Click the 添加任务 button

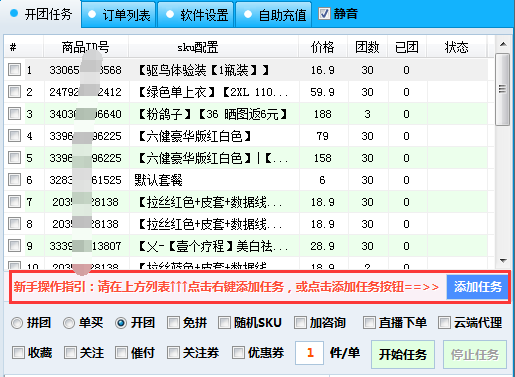[477, 287]
